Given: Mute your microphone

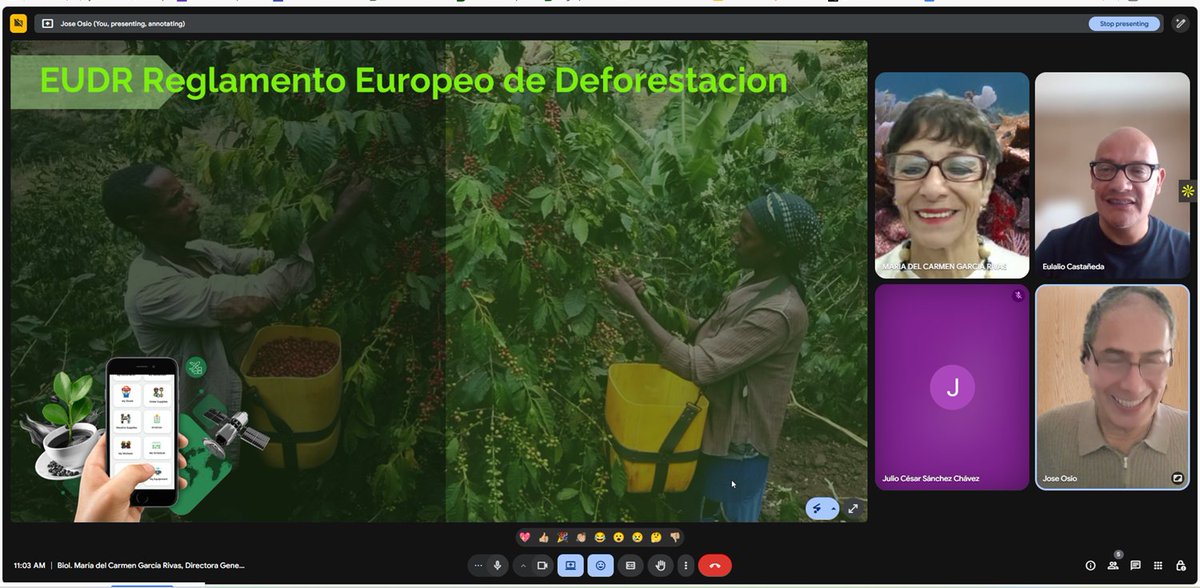Looking at the screenshot, I should [x=497, y=565].
